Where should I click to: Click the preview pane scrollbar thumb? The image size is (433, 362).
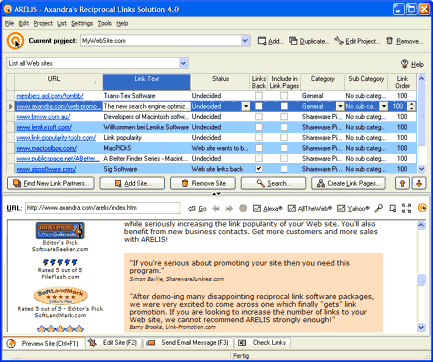[x=421, y=280]
